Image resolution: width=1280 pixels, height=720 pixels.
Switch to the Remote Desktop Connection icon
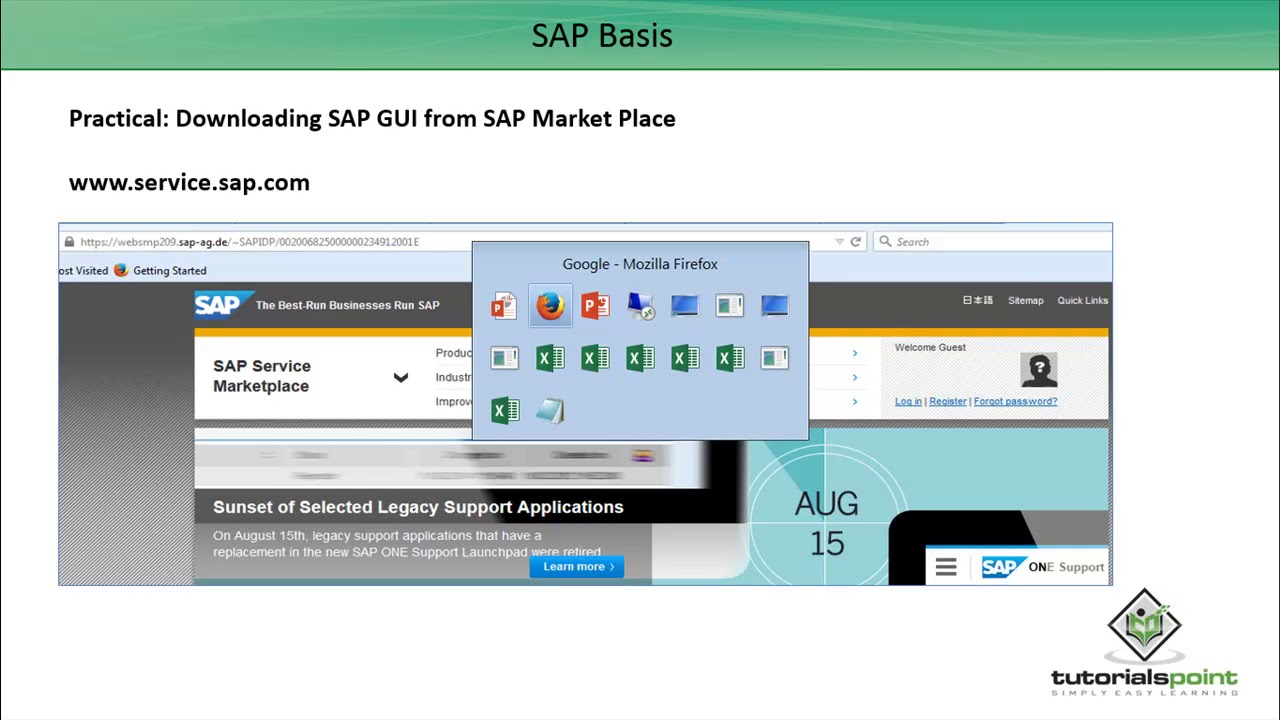[640, 306]
